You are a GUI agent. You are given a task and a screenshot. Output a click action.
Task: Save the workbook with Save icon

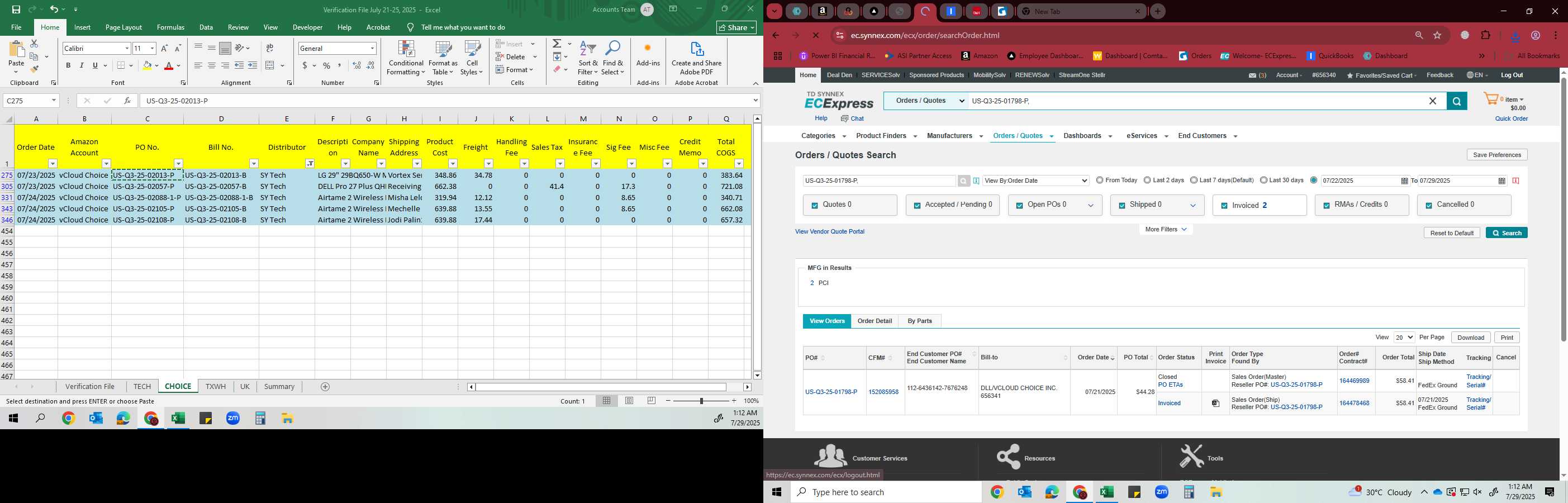tap(16, 9)
